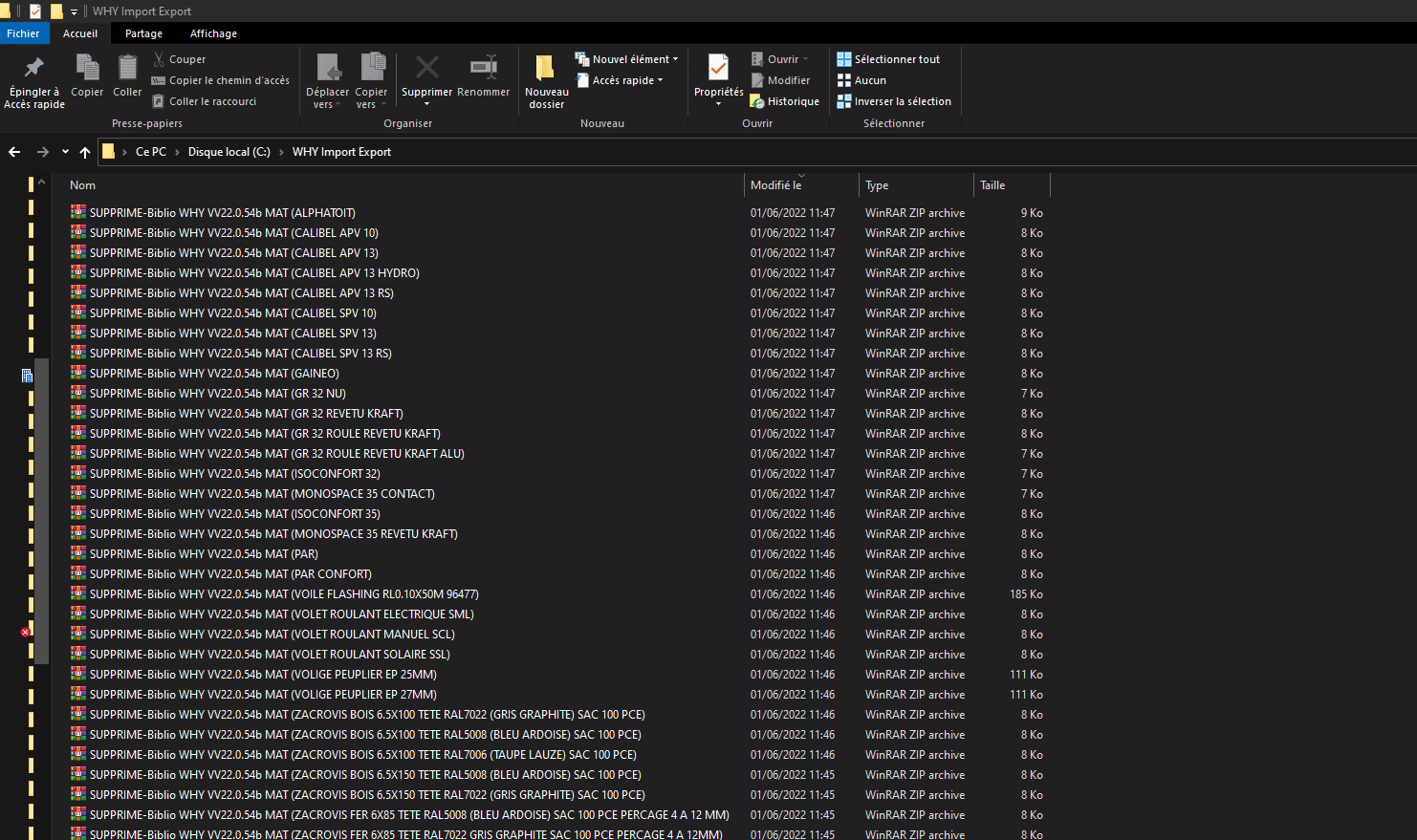Screen dimensions: 1417x840
Task: Open Propriétés of selection
Action: click(718, 80)
